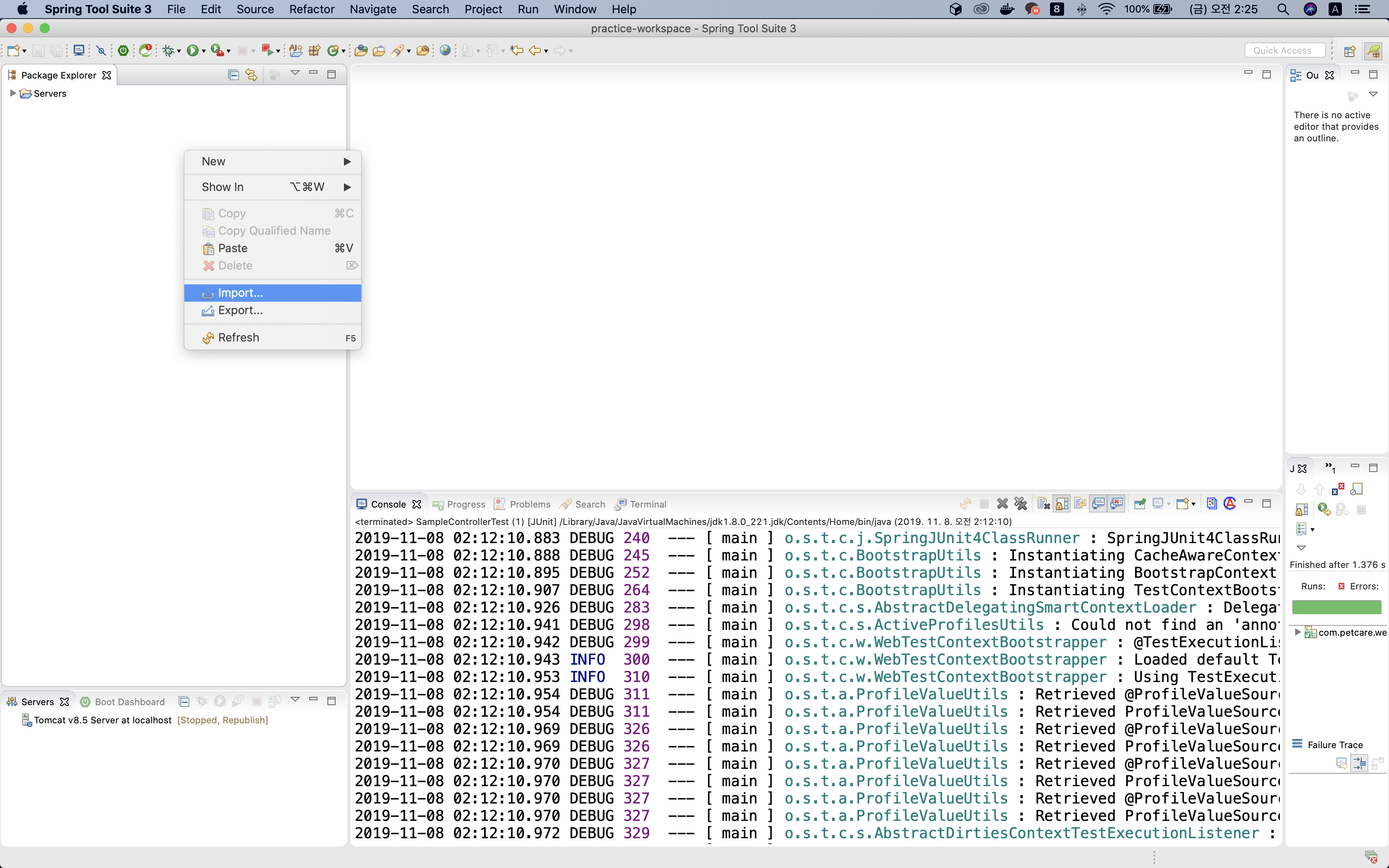Click Remove Launch X icon in Console
Screen dimensions: 1389x868
tap(1002, 504)
